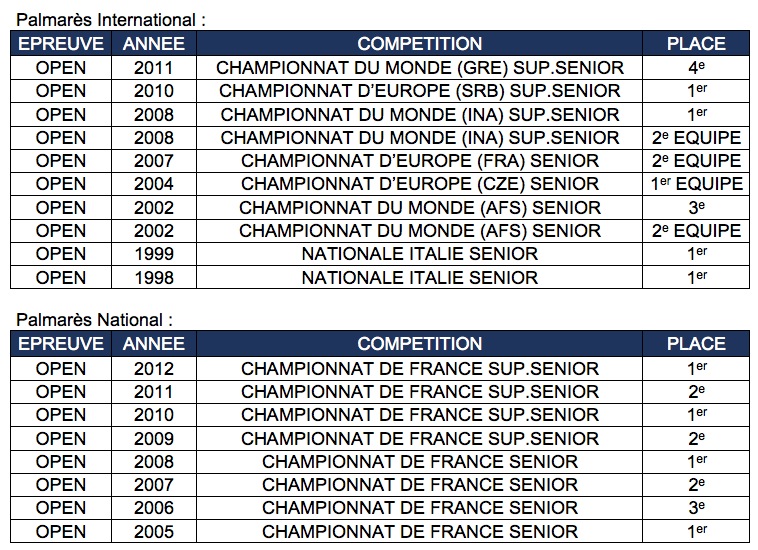758x550 pixels.
Task: Select the Championnat d'Europe (SRB) Sup.Senior cell
Action: pyautogui.click(x=420, y=91)
